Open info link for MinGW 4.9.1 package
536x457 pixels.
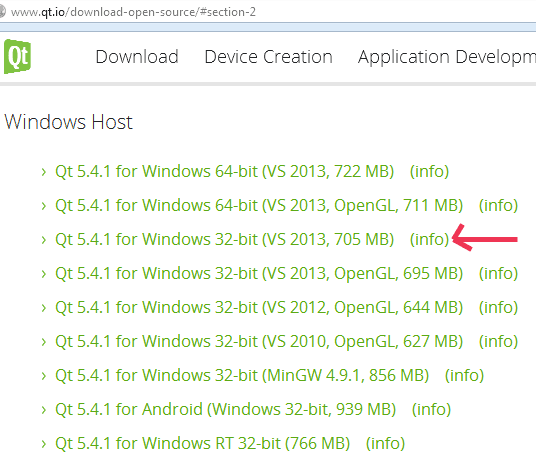click(x=464, y=375)
